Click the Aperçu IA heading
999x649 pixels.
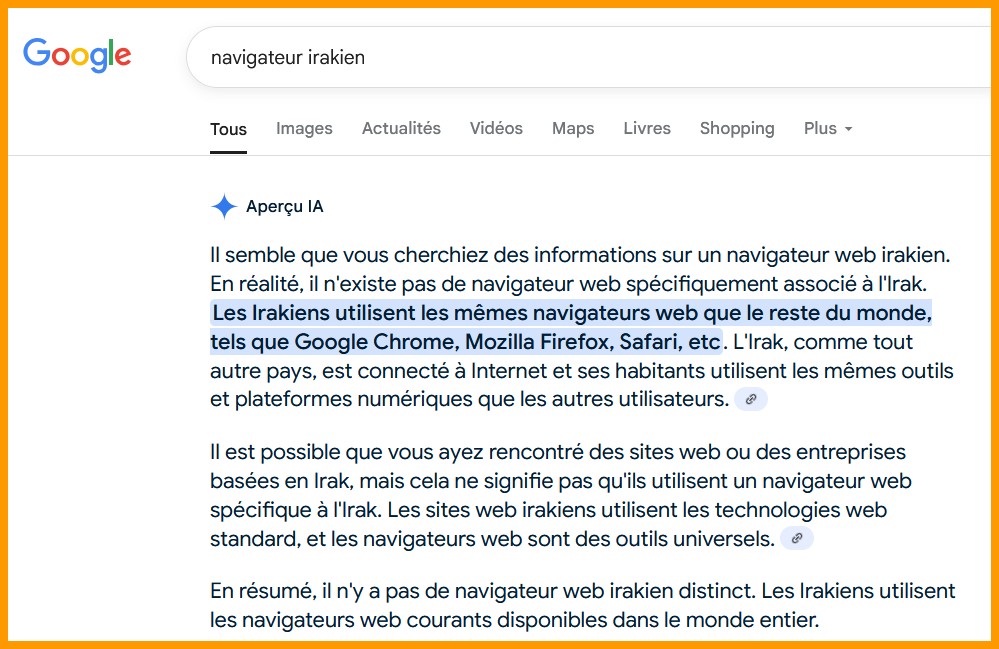pyautogui.click(x=285, y=206)
